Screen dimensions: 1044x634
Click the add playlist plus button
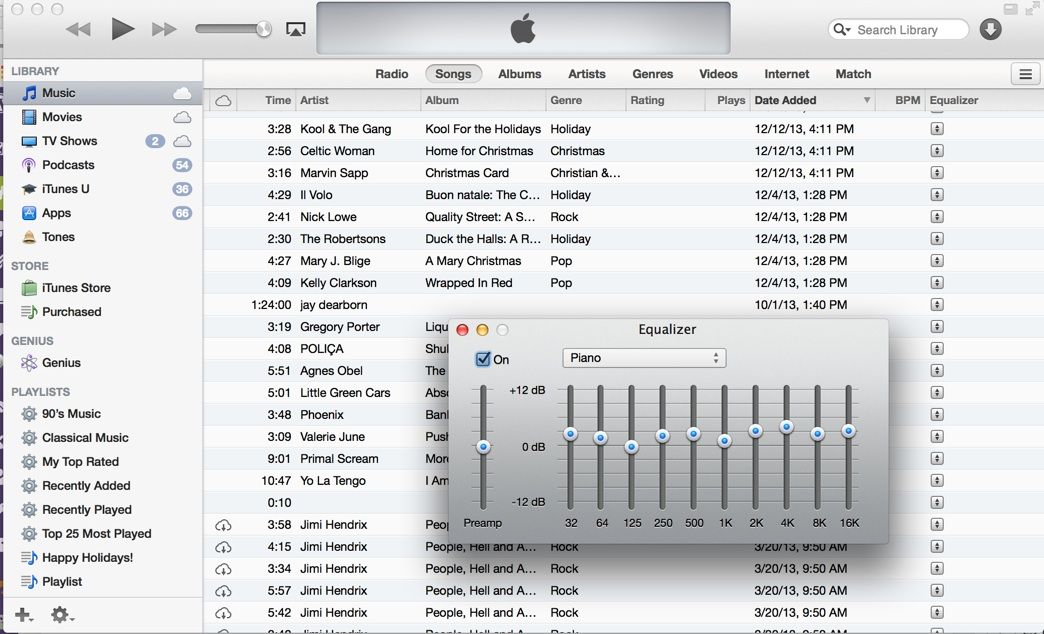click(22, 615)
